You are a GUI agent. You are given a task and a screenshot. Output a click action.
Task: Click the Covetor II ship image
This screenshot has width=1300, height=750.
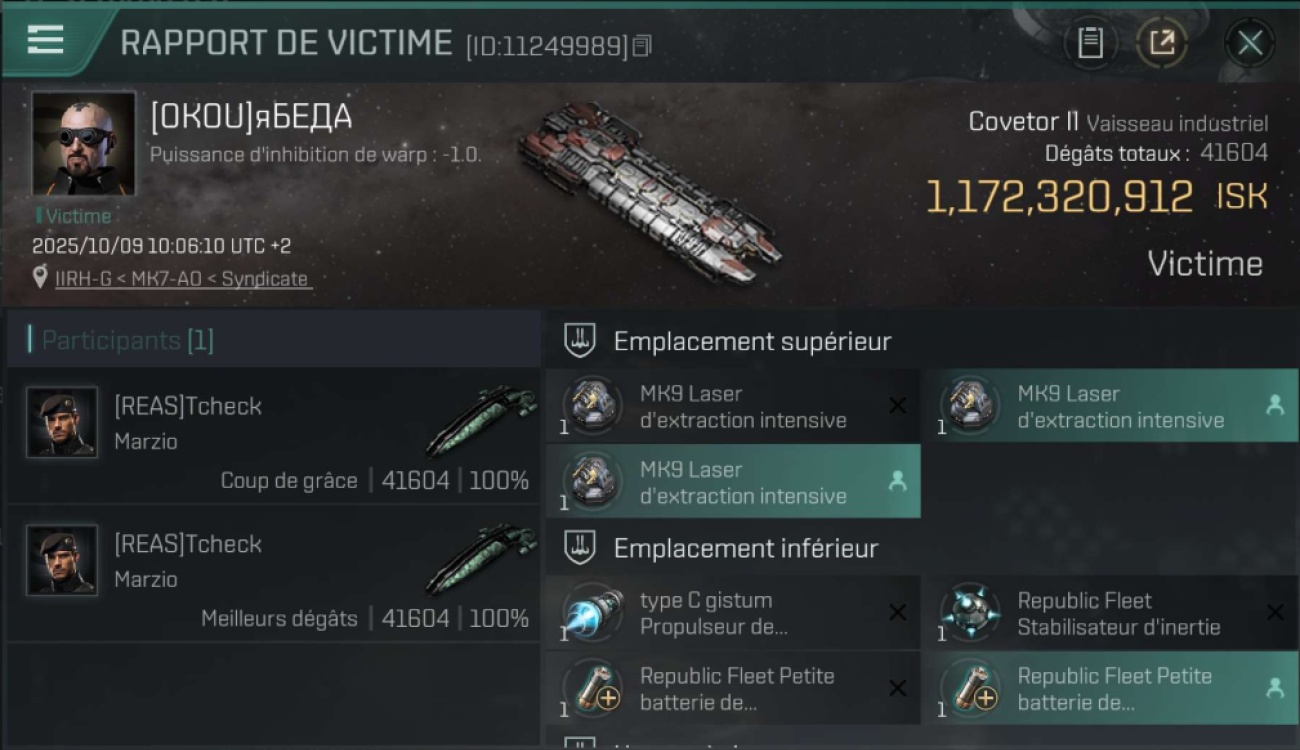point(648,190)
